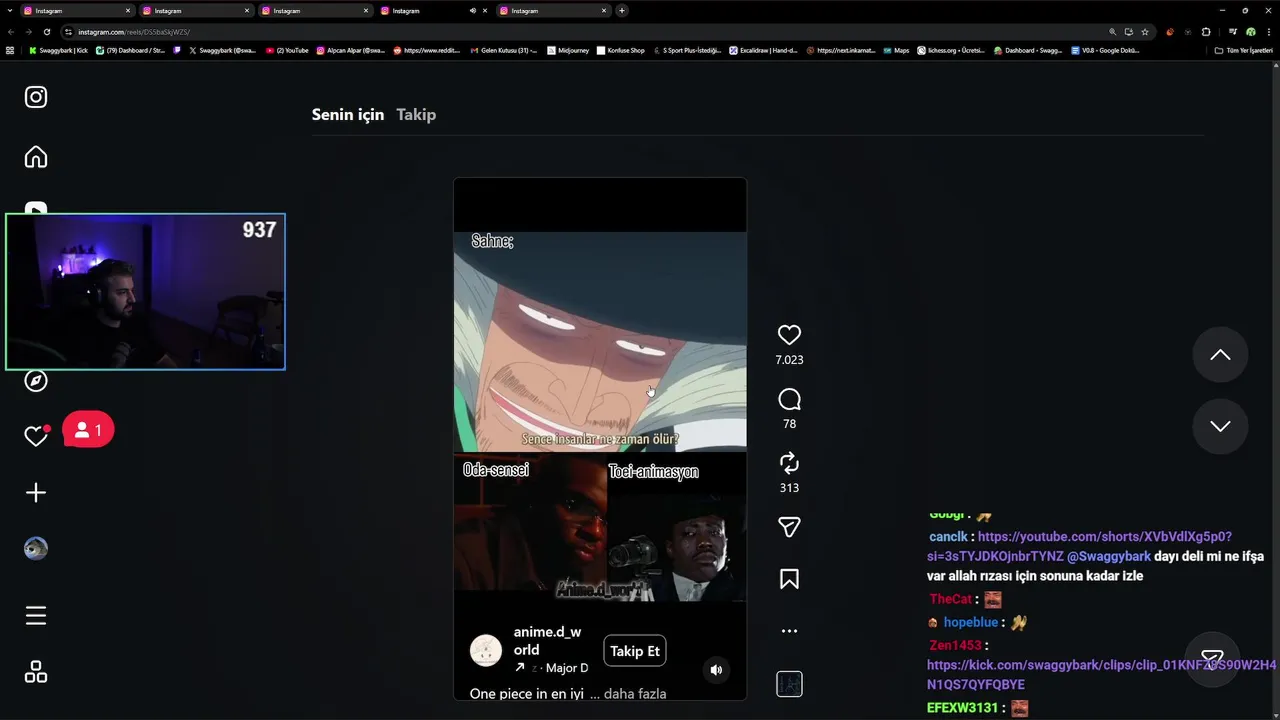The height and width of the screenshot is (720, 1280).
Task: Select the Senin için tab
Action: click(348, 114)
